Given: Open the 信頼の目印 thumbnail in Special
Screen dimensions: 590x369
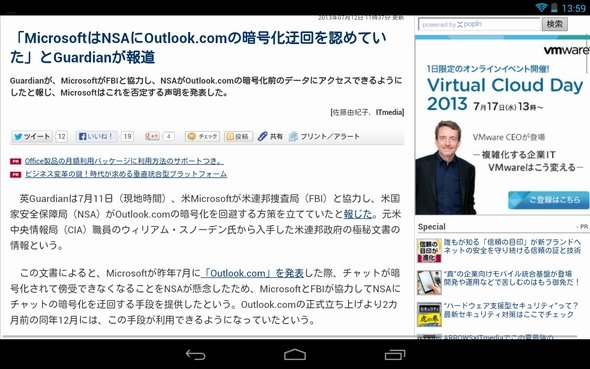Looking at the screenshot, I should (x=429, y=251).
